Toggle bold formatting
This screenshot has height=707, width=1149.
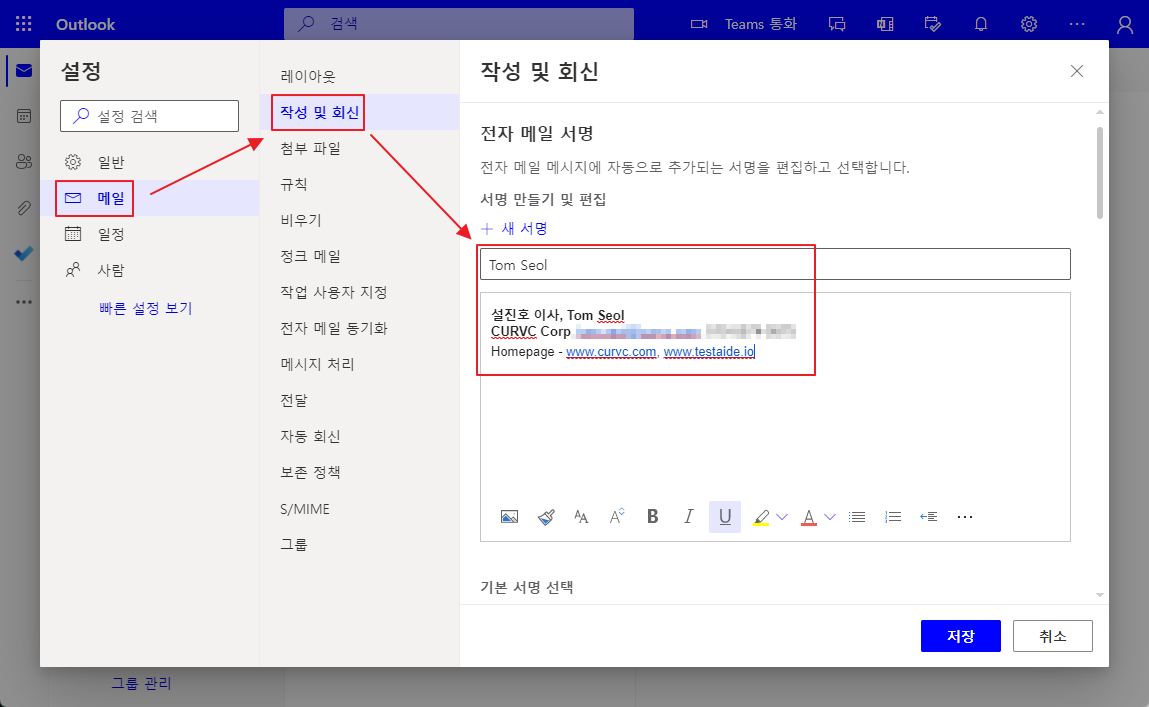[653, 517]
